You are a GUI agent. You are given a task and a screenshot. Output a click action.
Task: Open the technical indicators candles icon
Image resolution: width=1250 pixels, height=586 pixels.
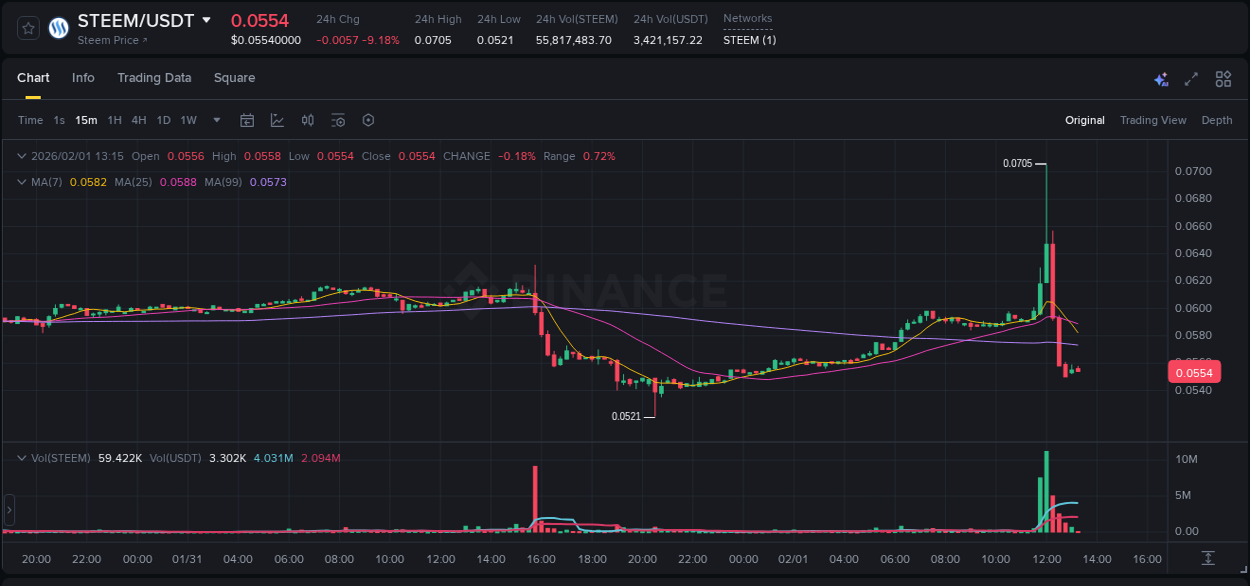tap(307, 120)
